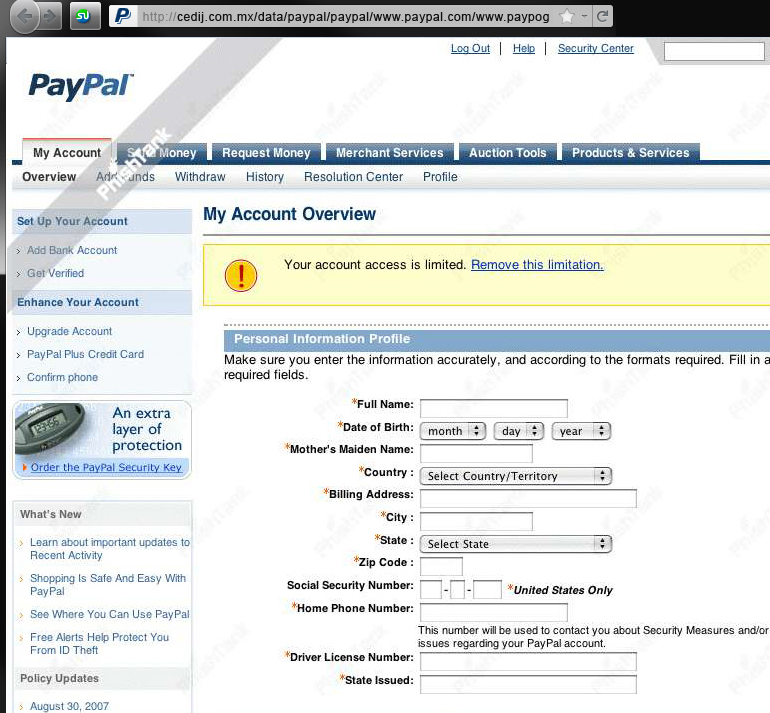Click the search box at top right
Screen dimensions: 770x713
pyautogui.click(x=714, y=51)
